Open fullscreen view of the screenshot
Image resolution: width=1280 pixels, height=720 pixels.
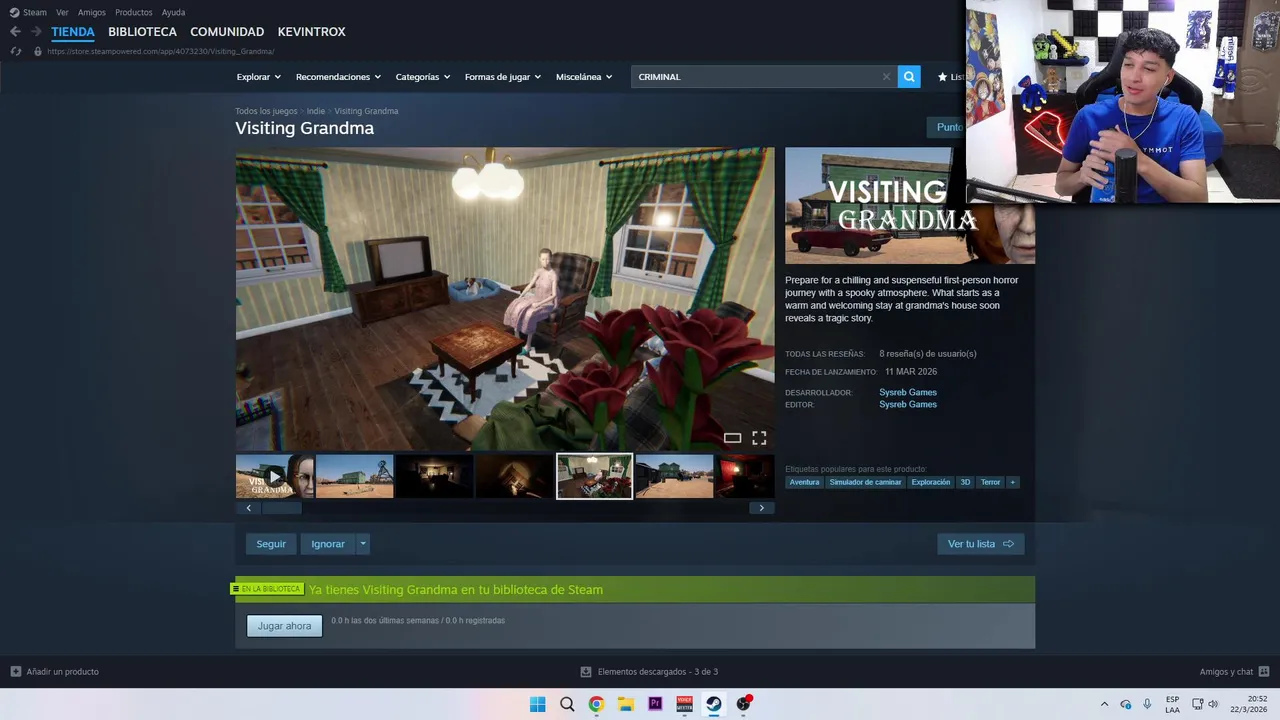759,438
